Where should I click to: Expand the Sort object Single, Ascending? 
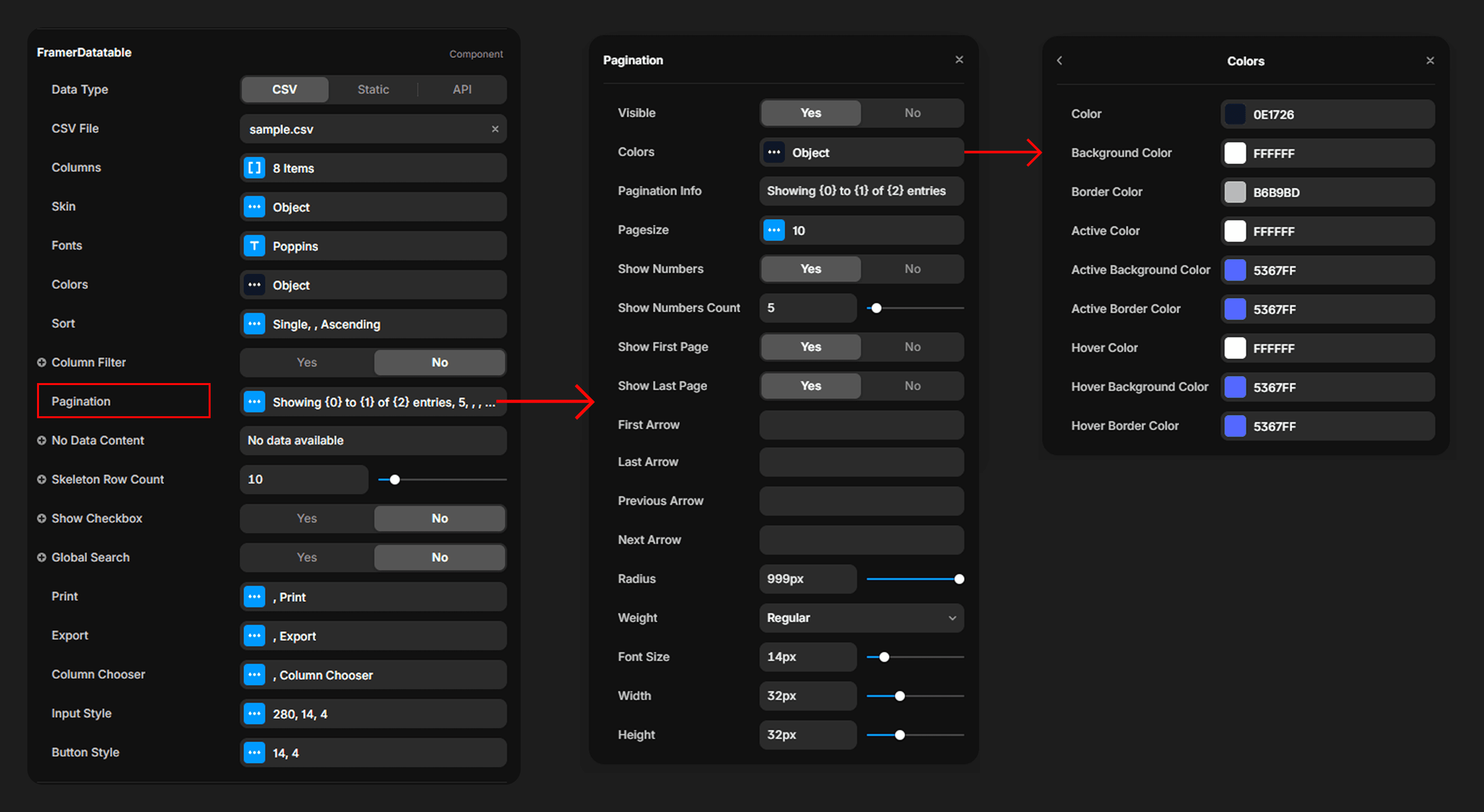(373, 324)
